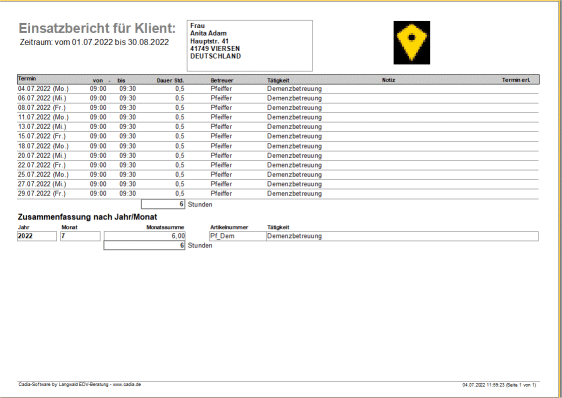Click the www.cadia.de footer link
562x398 pixels.
click(x=127, y=384)
